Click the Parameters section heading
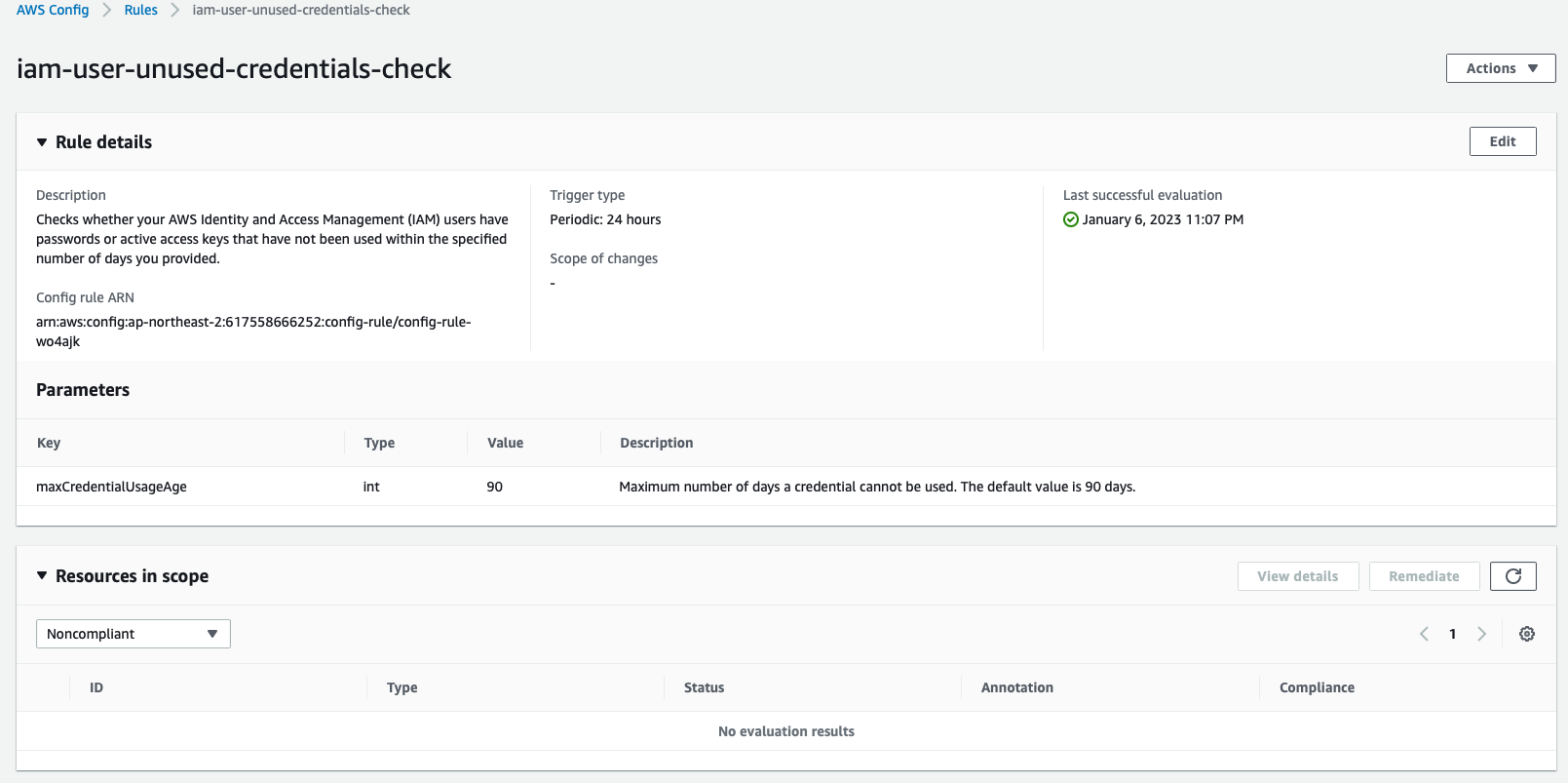 83,390
